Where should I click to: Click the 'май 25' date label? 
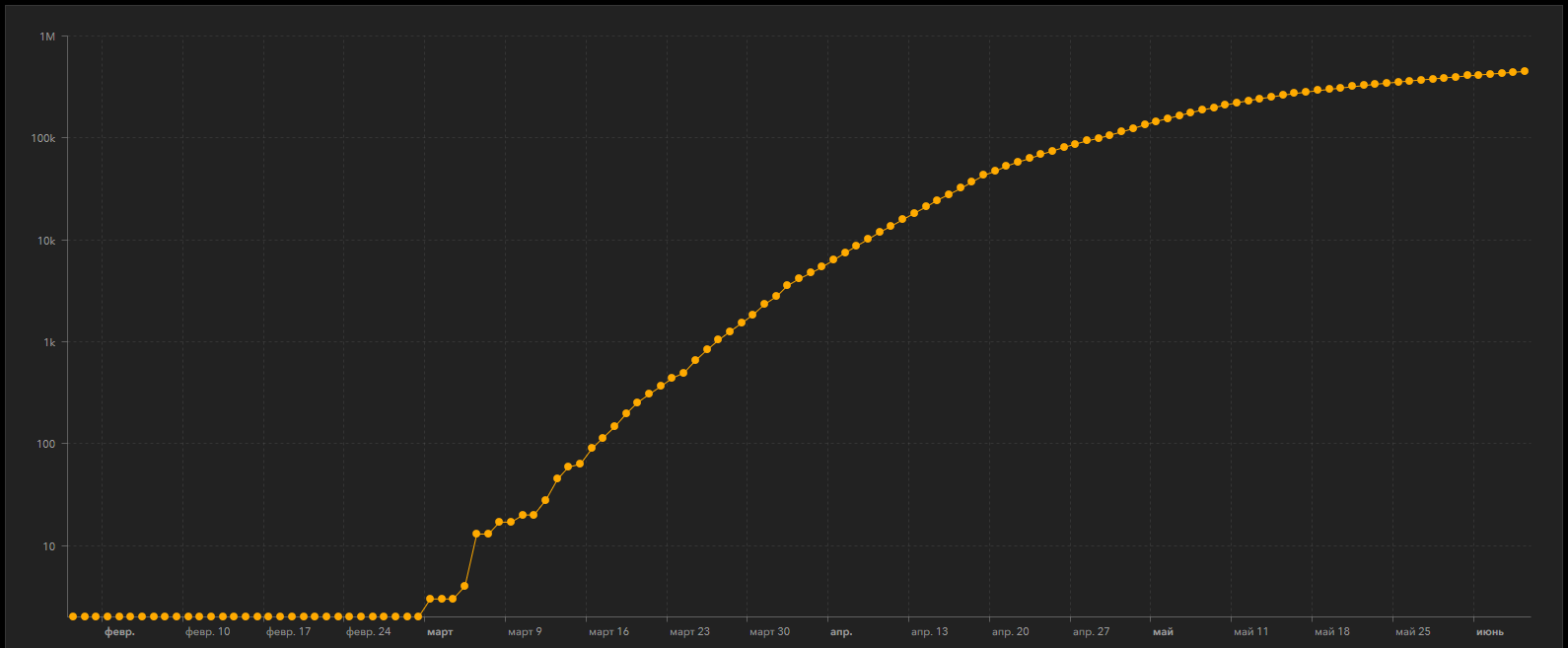[x=1412, y=632]
